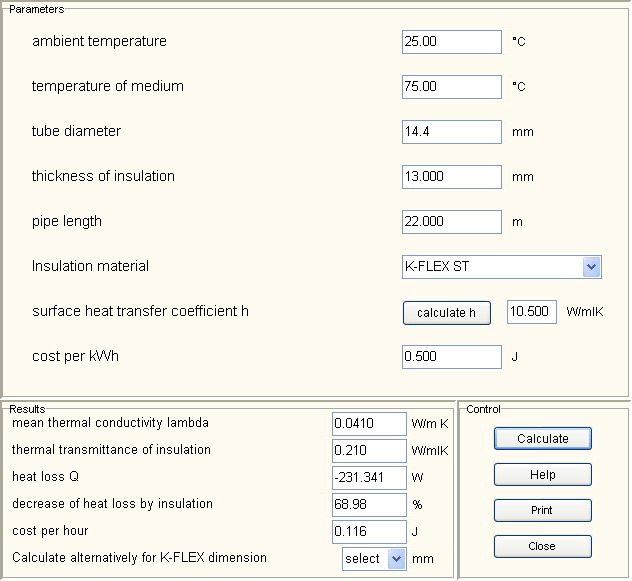This screenshot has height=581, width=632.
Task: Click the heat loss Q result box
Action: pos(369,478)
